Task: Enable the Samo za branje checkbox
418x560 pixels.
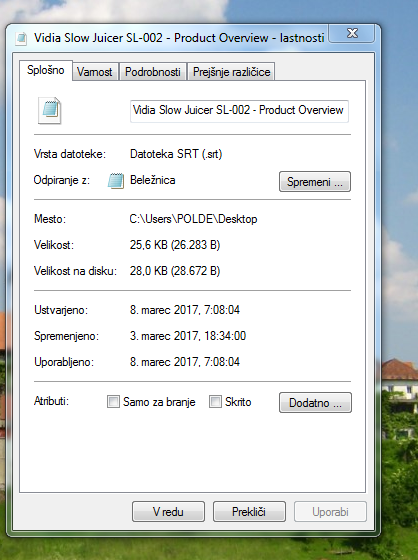Action: click(113, 401)
